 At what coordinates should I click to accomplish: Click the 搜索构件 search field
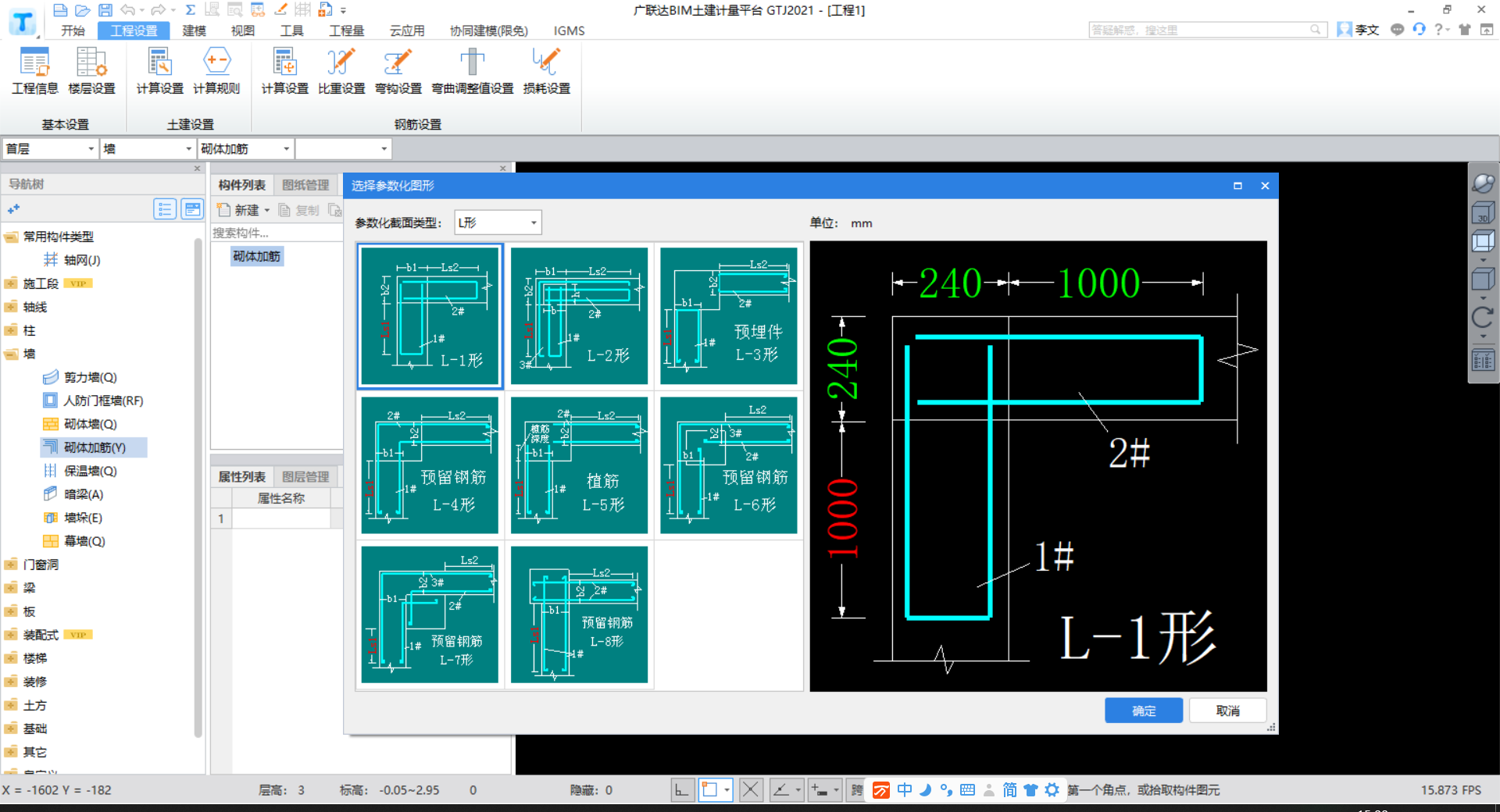[277, 233]
